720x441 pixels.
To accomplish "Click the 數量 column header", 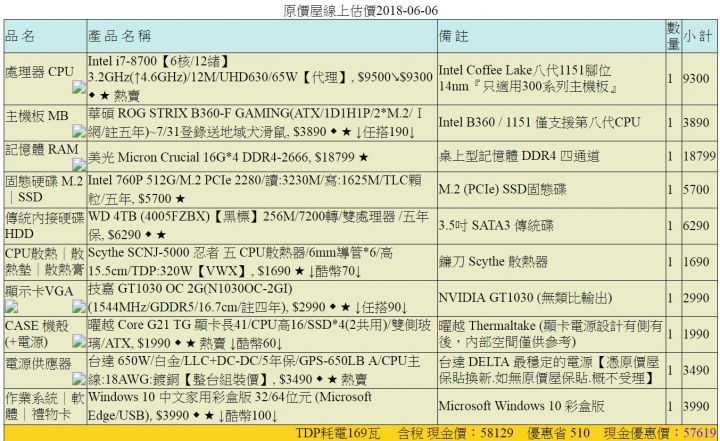I will point(674,36).
